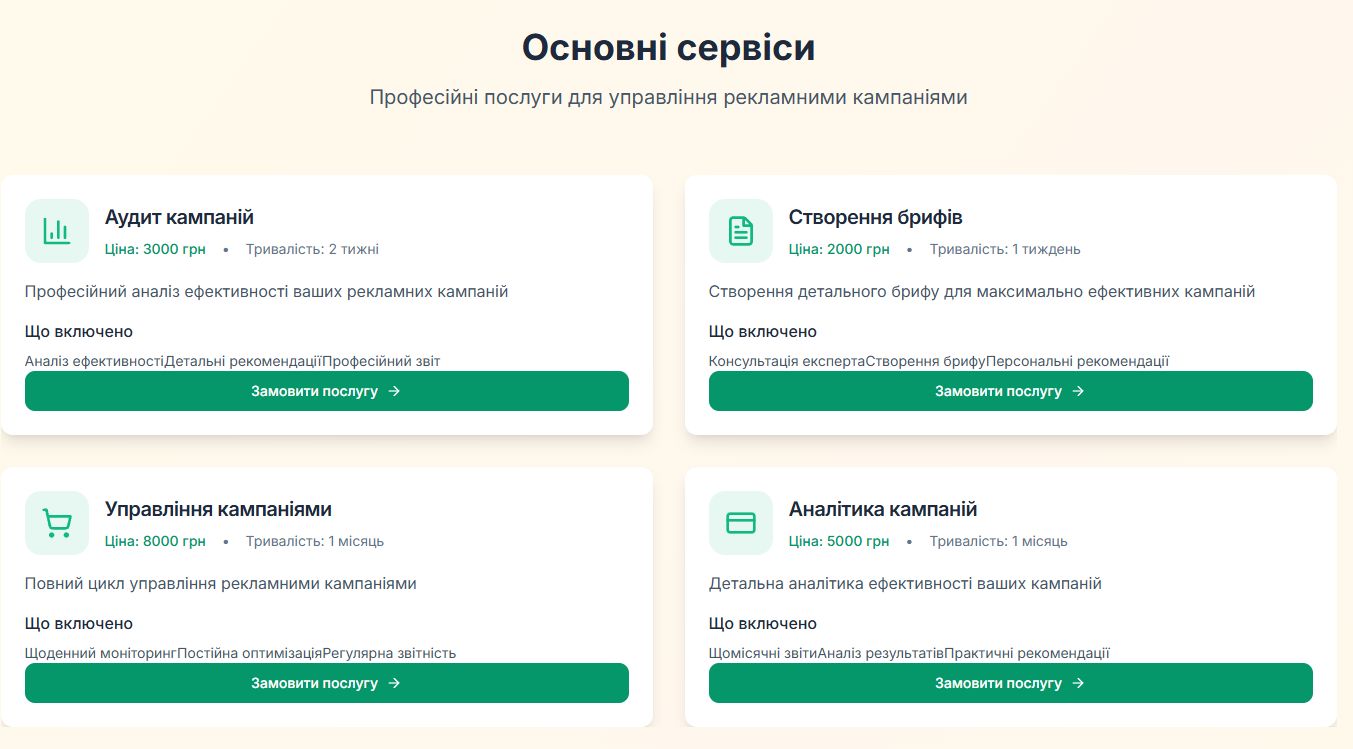This screenshot has height=749, width=1353.
Task: Click the Аудит кампаній card title
Action: [179, 217]
